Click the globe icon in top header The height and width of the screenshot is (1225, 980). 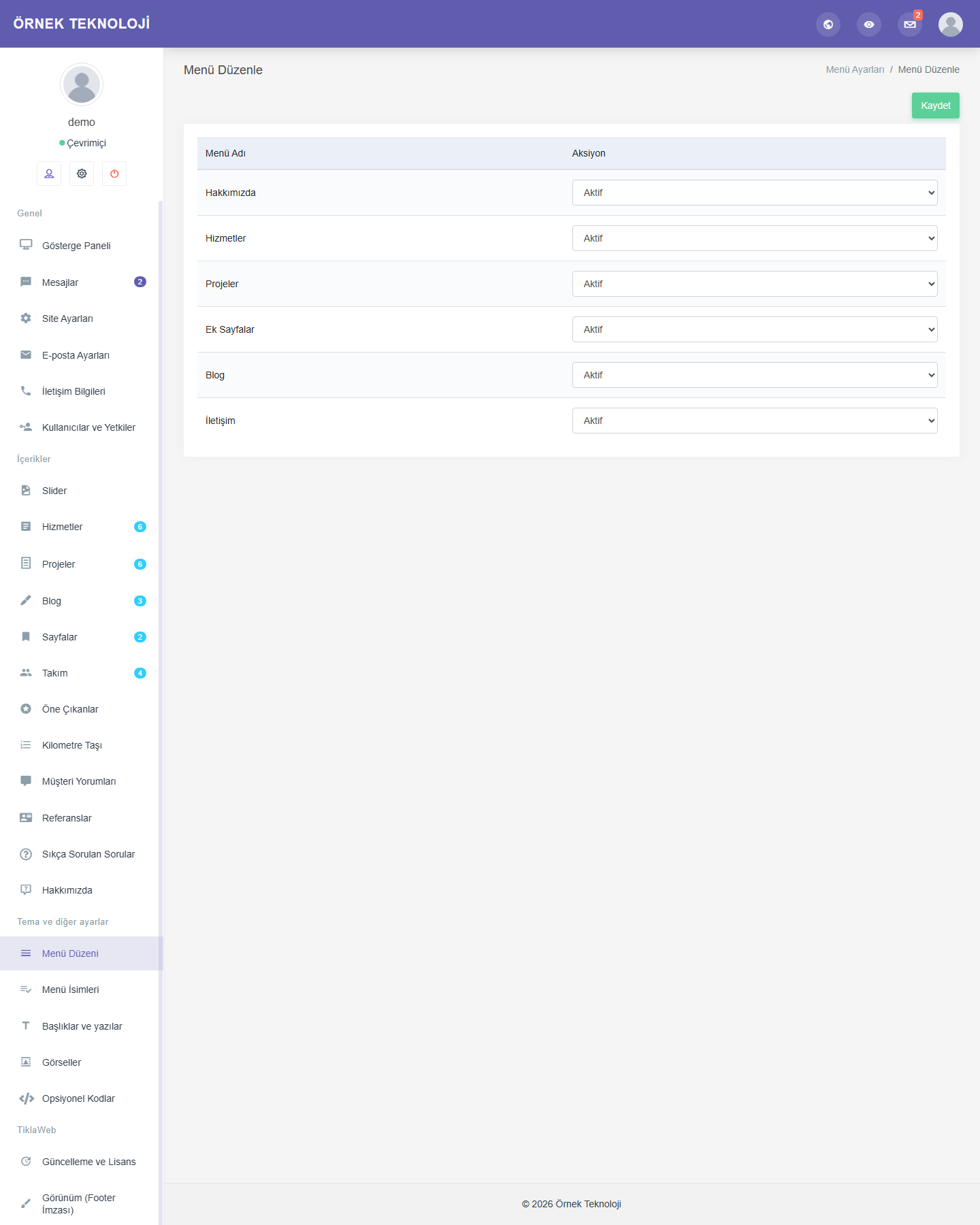[x=828, y=24]
